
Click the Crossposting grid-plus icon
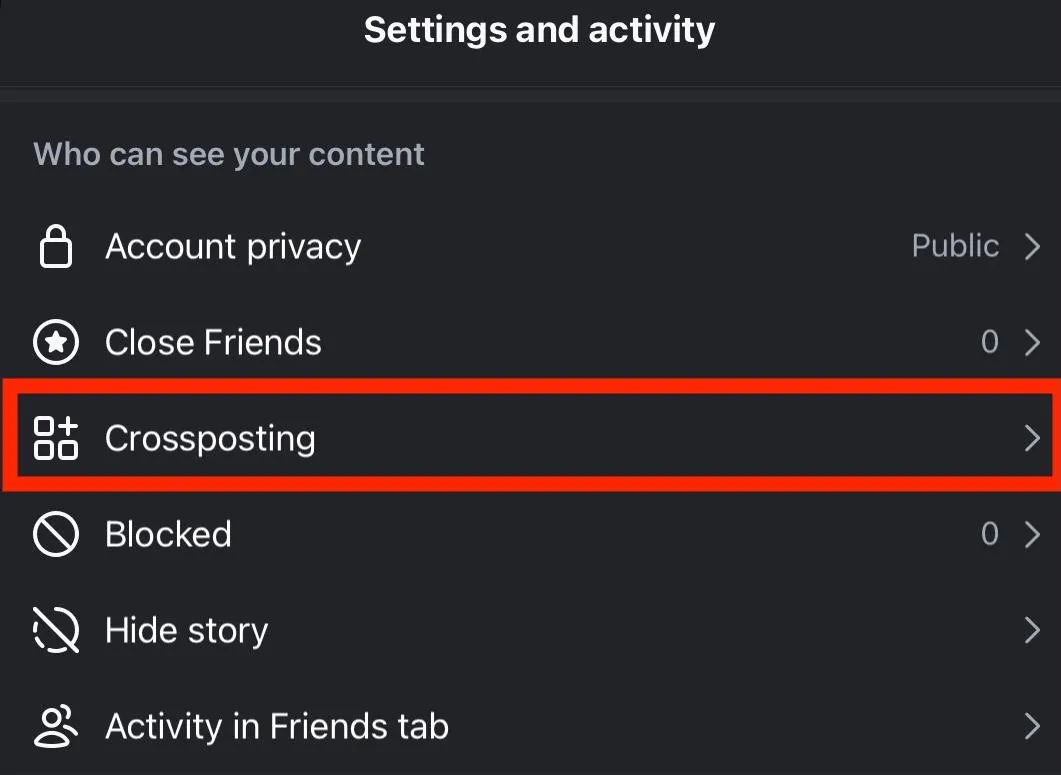56,439
